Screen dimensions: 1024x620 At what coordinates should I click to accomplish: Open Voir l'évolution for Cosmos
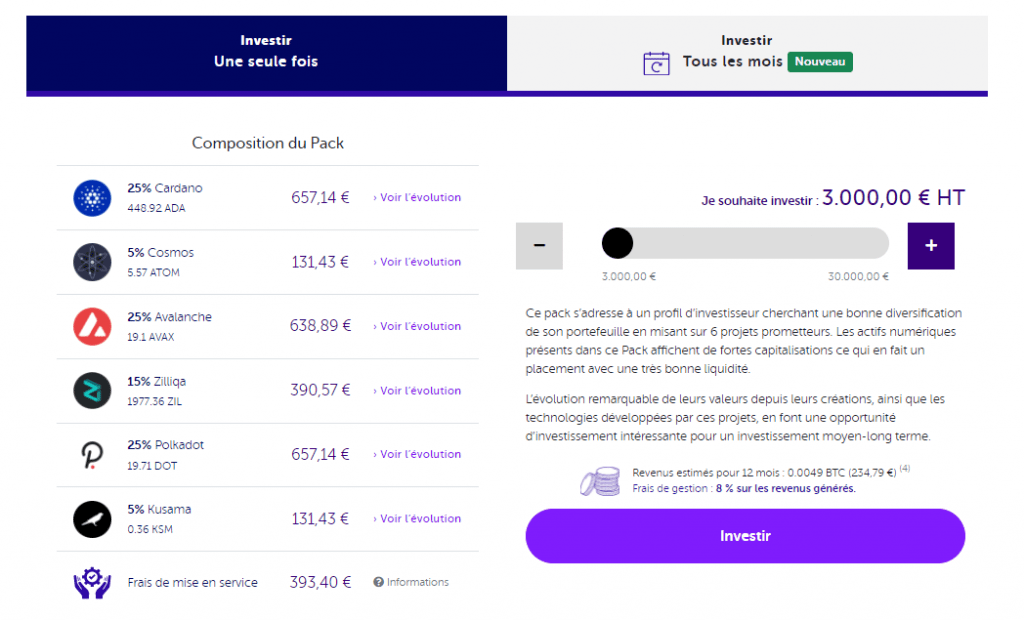coord(417,262)
